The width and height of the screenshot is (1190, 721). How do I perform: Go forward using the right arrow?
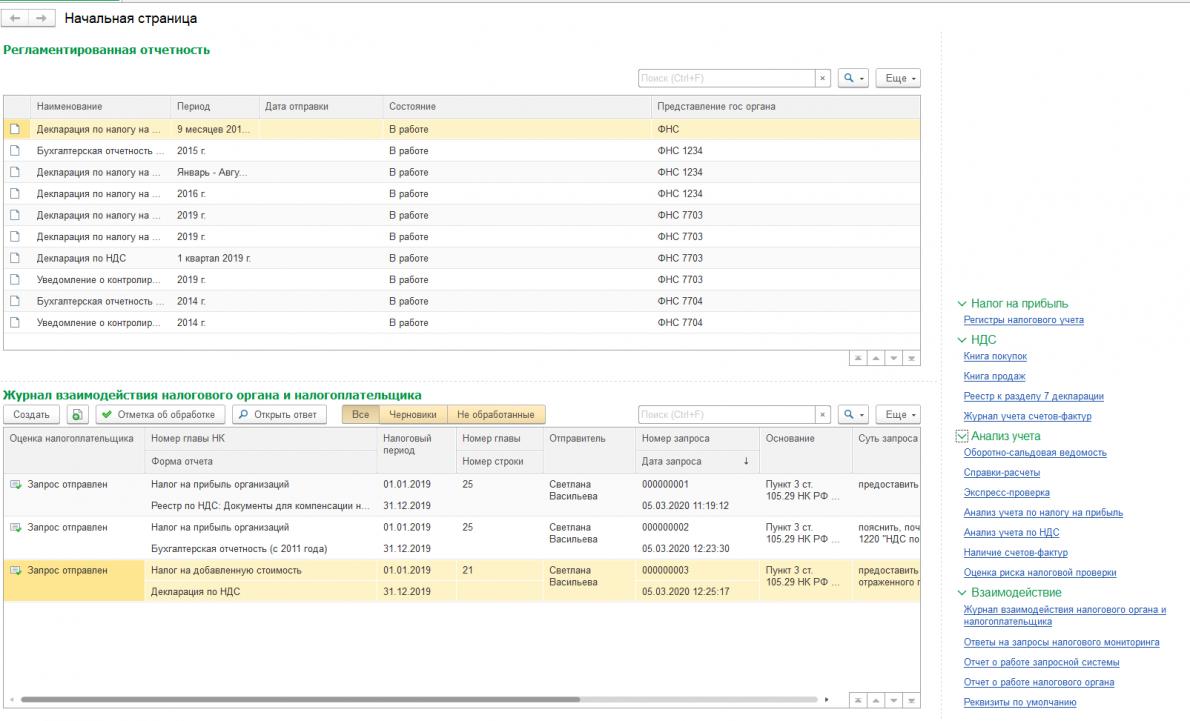tap(41, 18)
